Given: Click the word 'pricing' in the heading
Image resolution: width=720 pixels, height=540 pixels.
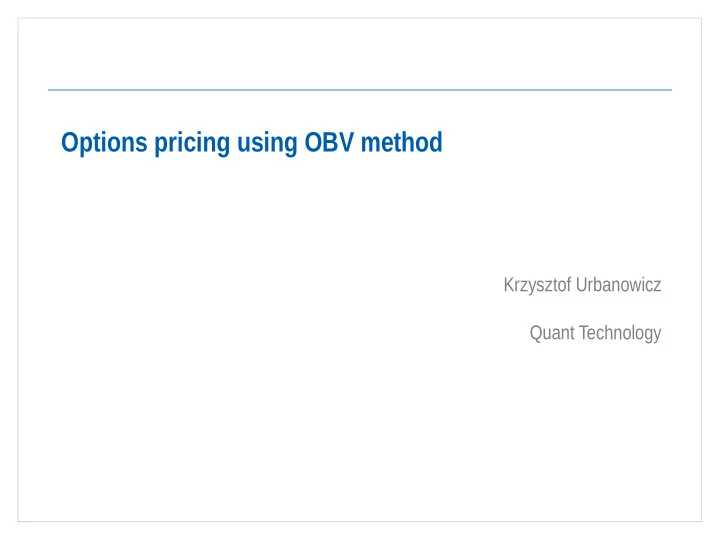Looking at the screenshot, I should point(192,143).
